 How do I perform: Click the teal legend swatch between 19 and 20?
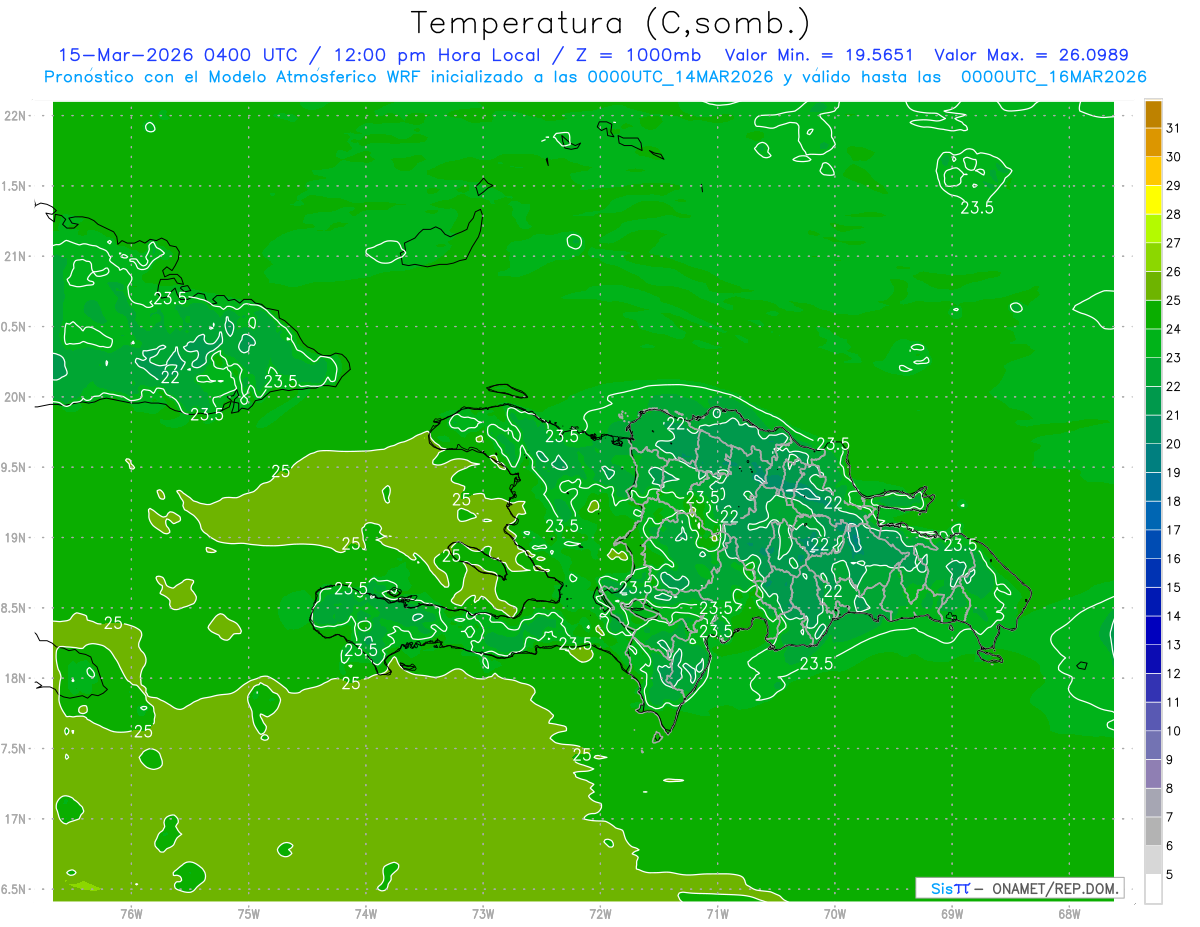(1153, 459)
